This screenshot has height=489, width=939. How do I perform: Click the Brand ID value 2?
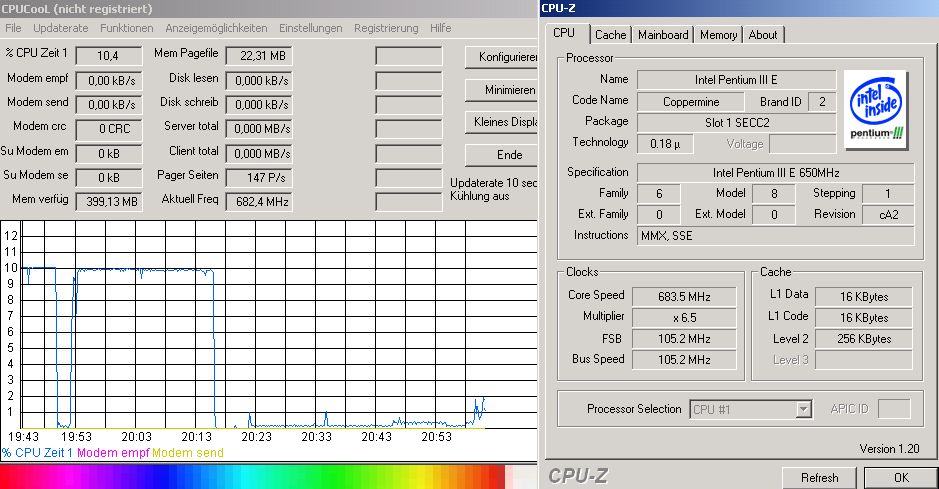[x=822, y=102]
